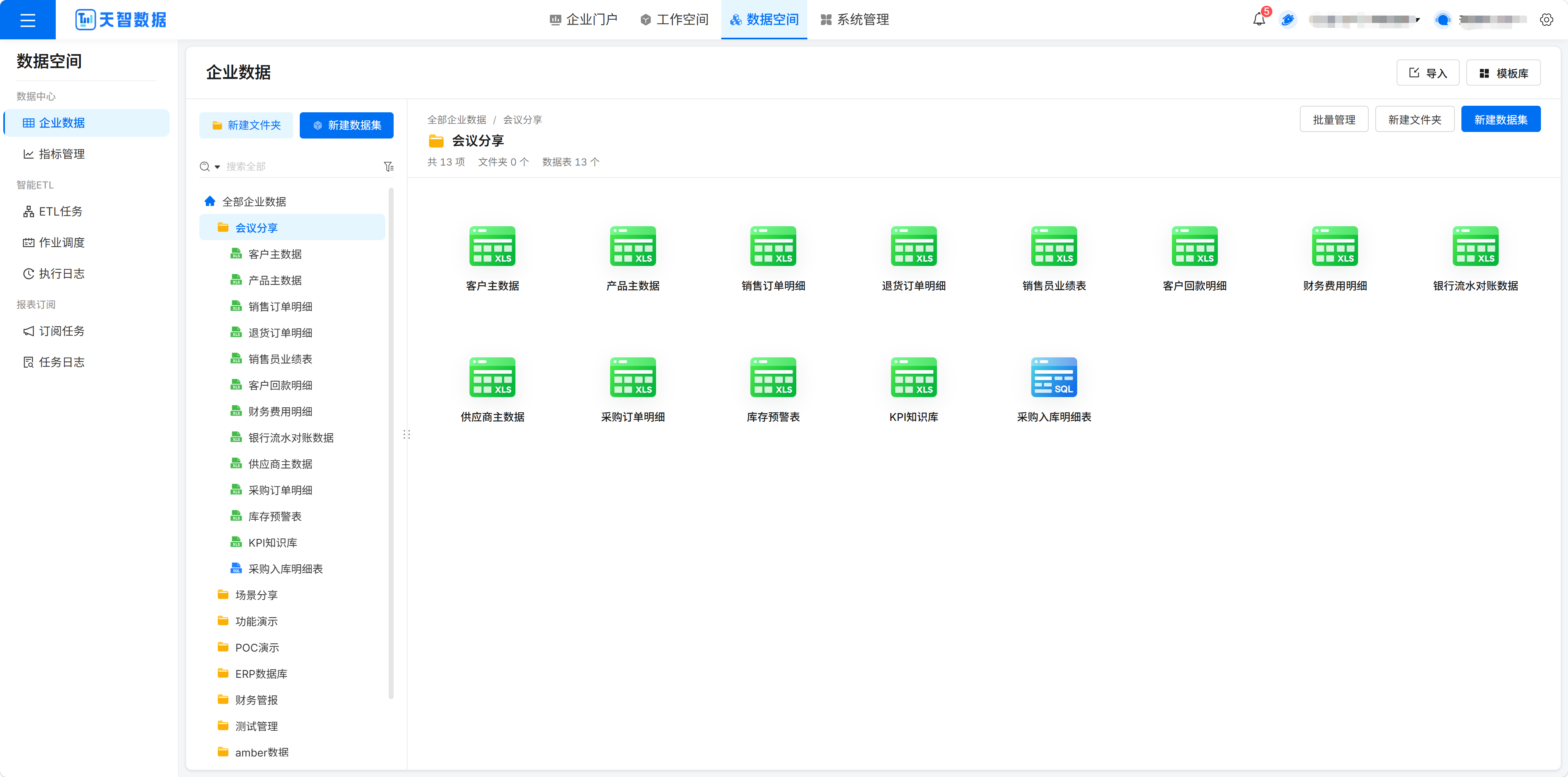Click the home icon of 全部企业数据

click(x=210, y=201)
